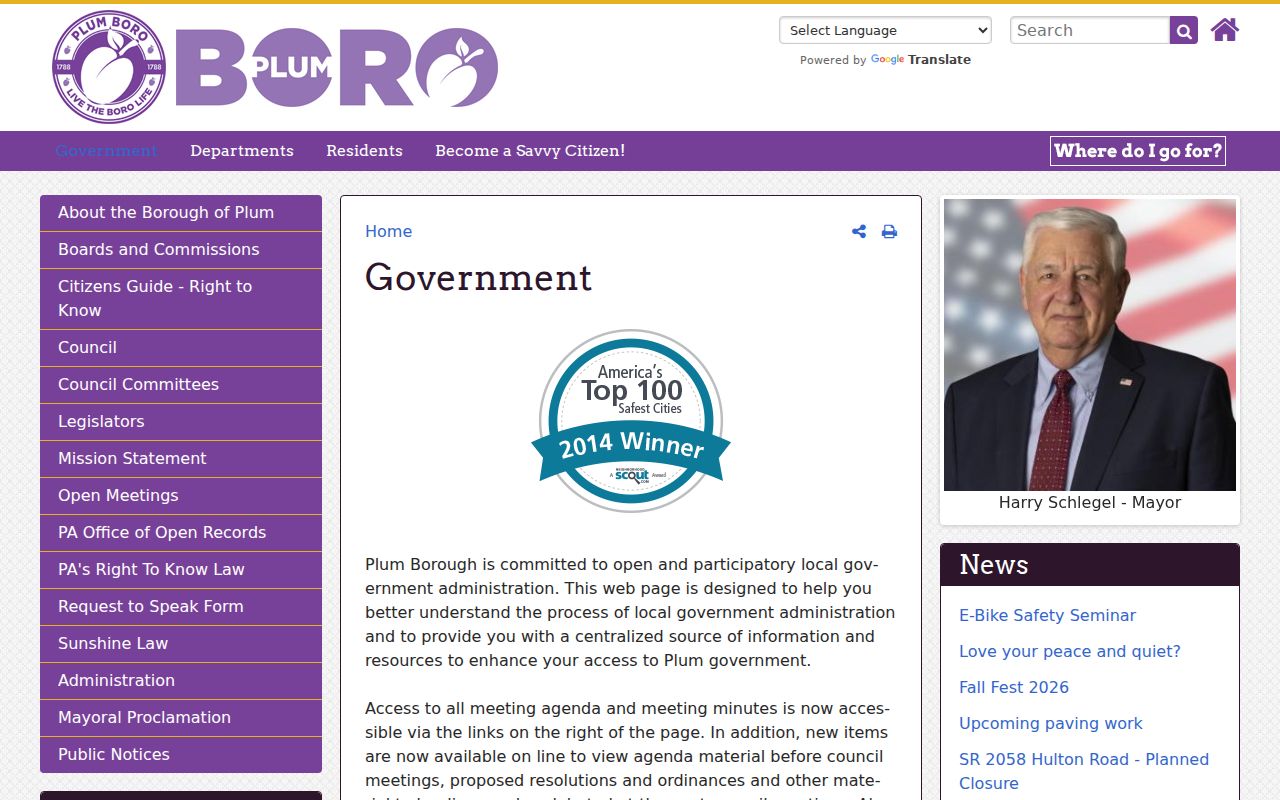The width and height of the screenshot is (1280, 800).
Task: Click the search magnifier icon button
Action: [1184, 31]
